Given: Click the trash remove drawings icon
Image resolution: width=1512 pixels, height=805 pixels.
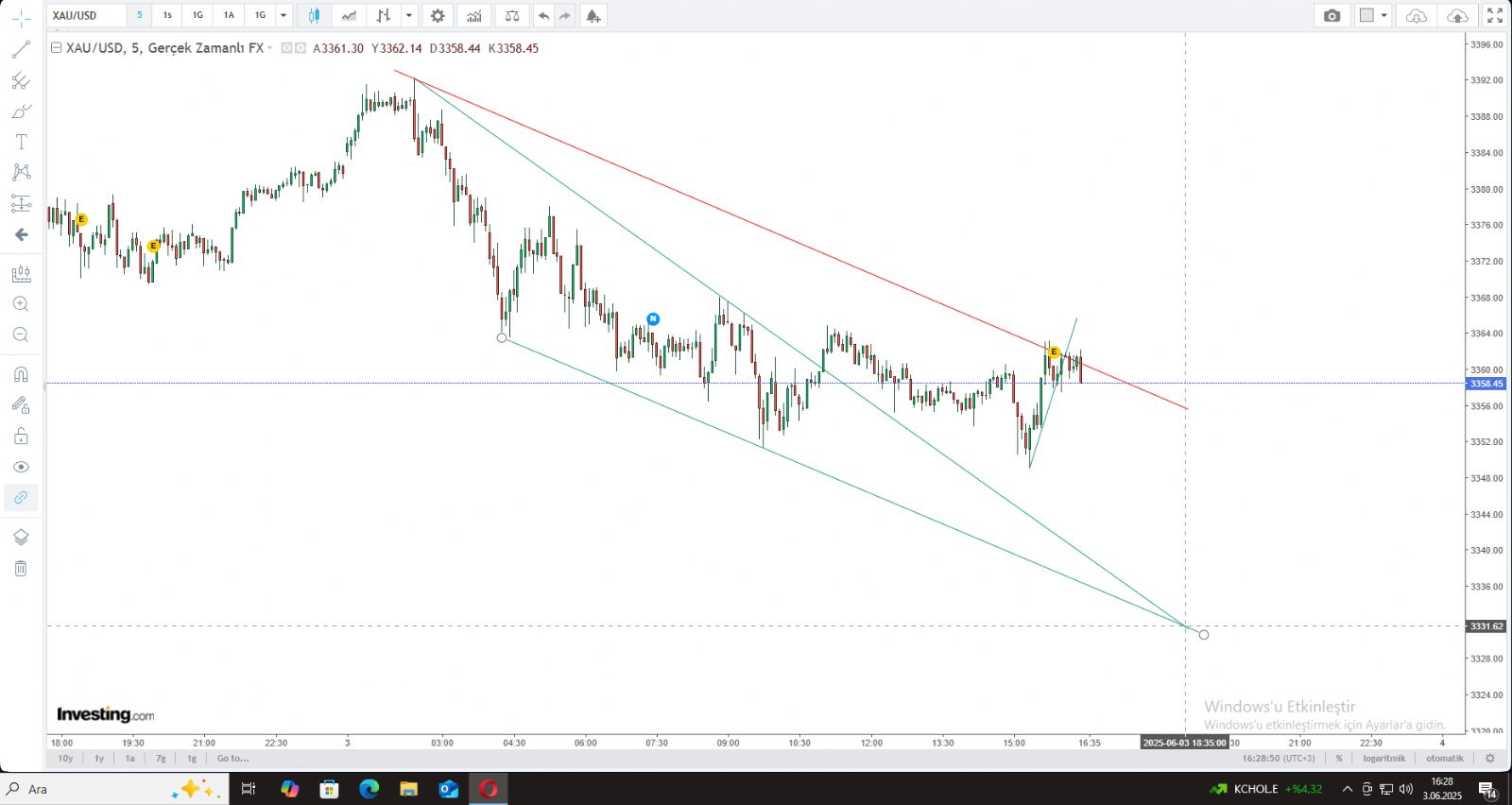Looking at the screenshot, I should (x=21, y=568).
